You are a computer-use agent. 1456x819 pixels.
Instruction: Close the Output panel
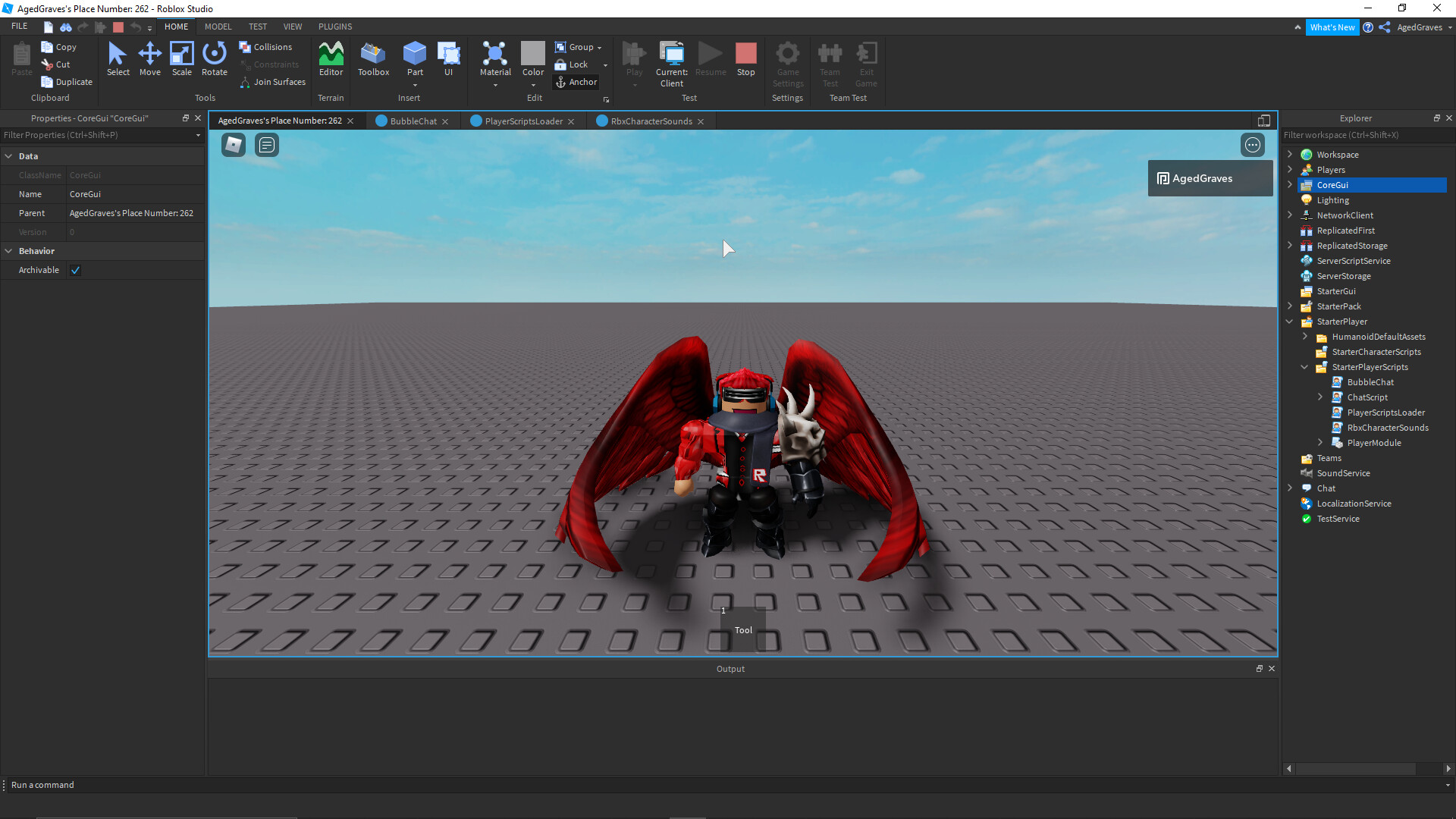(x=1272, y=668)
